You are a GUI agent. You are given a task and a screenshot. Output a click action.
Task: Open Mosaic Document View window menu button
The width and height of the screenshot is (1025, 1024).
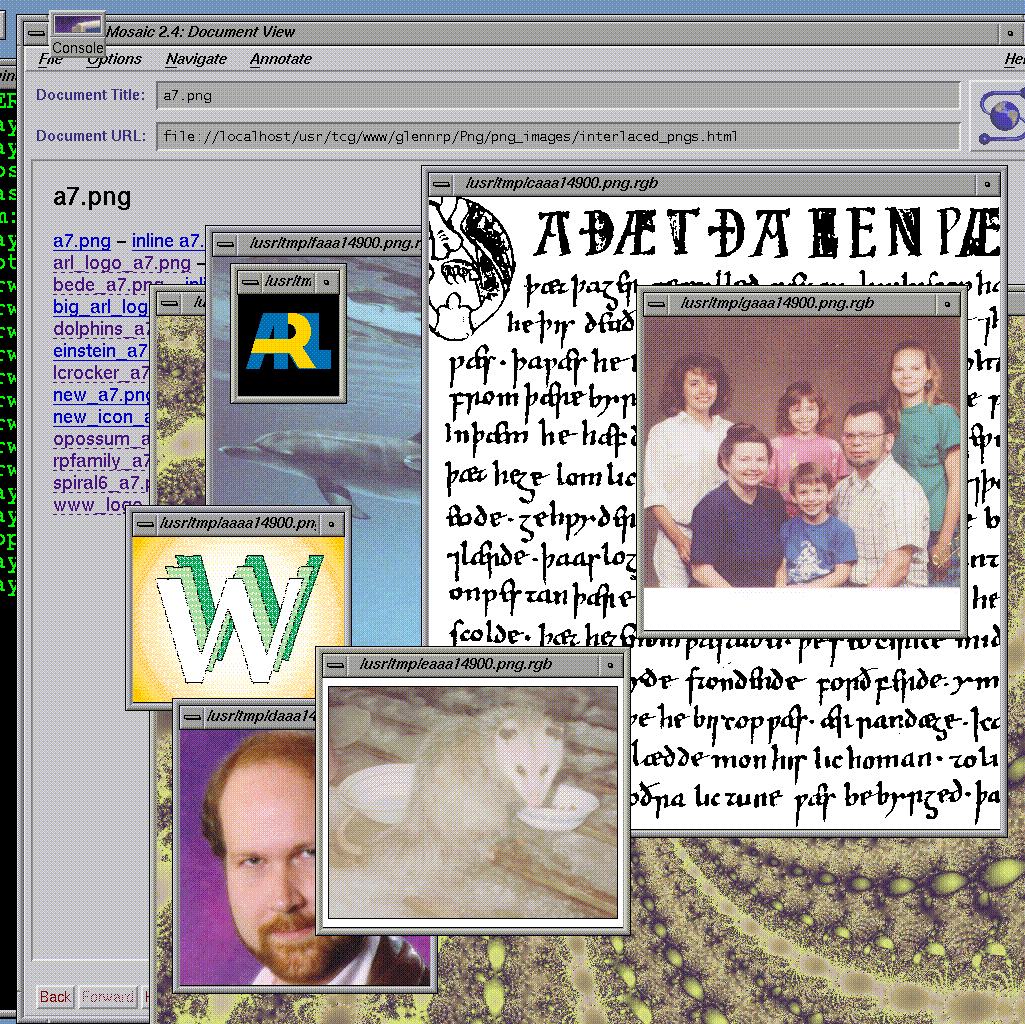pyautogui.click(x=37, y=32)
